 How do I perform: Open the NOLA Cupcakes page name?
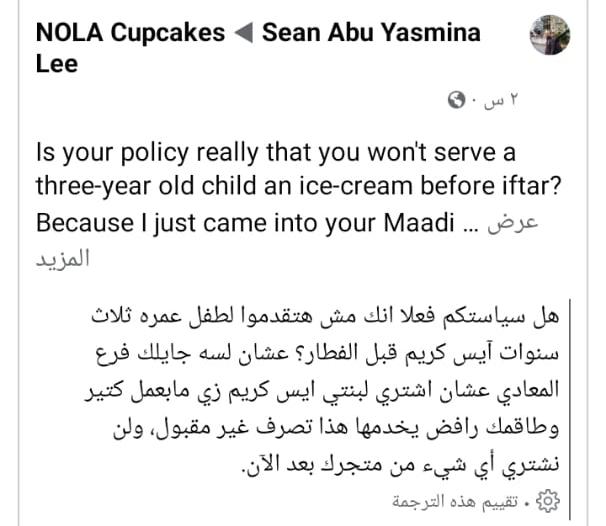pos(130,33)
